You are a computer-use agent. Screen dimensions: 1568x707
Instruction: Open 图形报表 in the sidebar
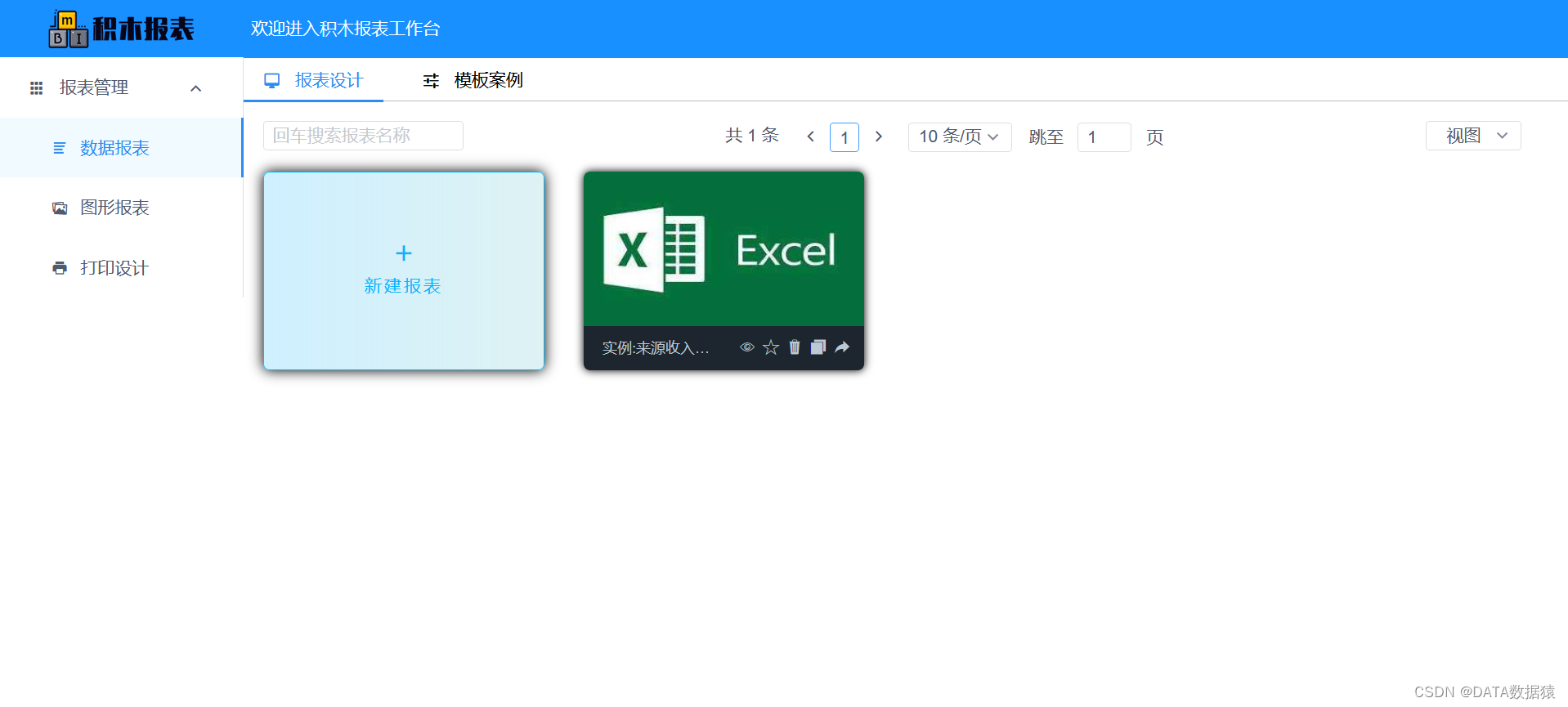[x=121, y=208]
